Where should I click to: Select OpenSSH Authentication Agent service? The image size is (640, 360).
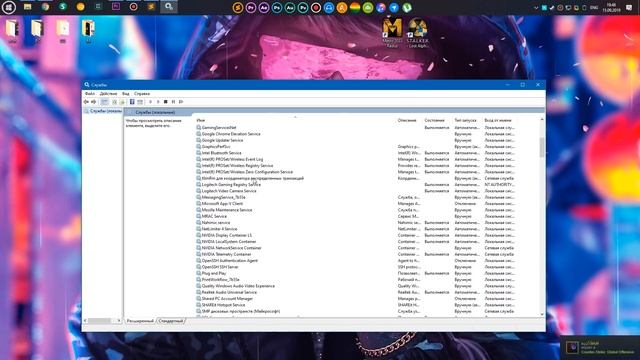(355, 260)
